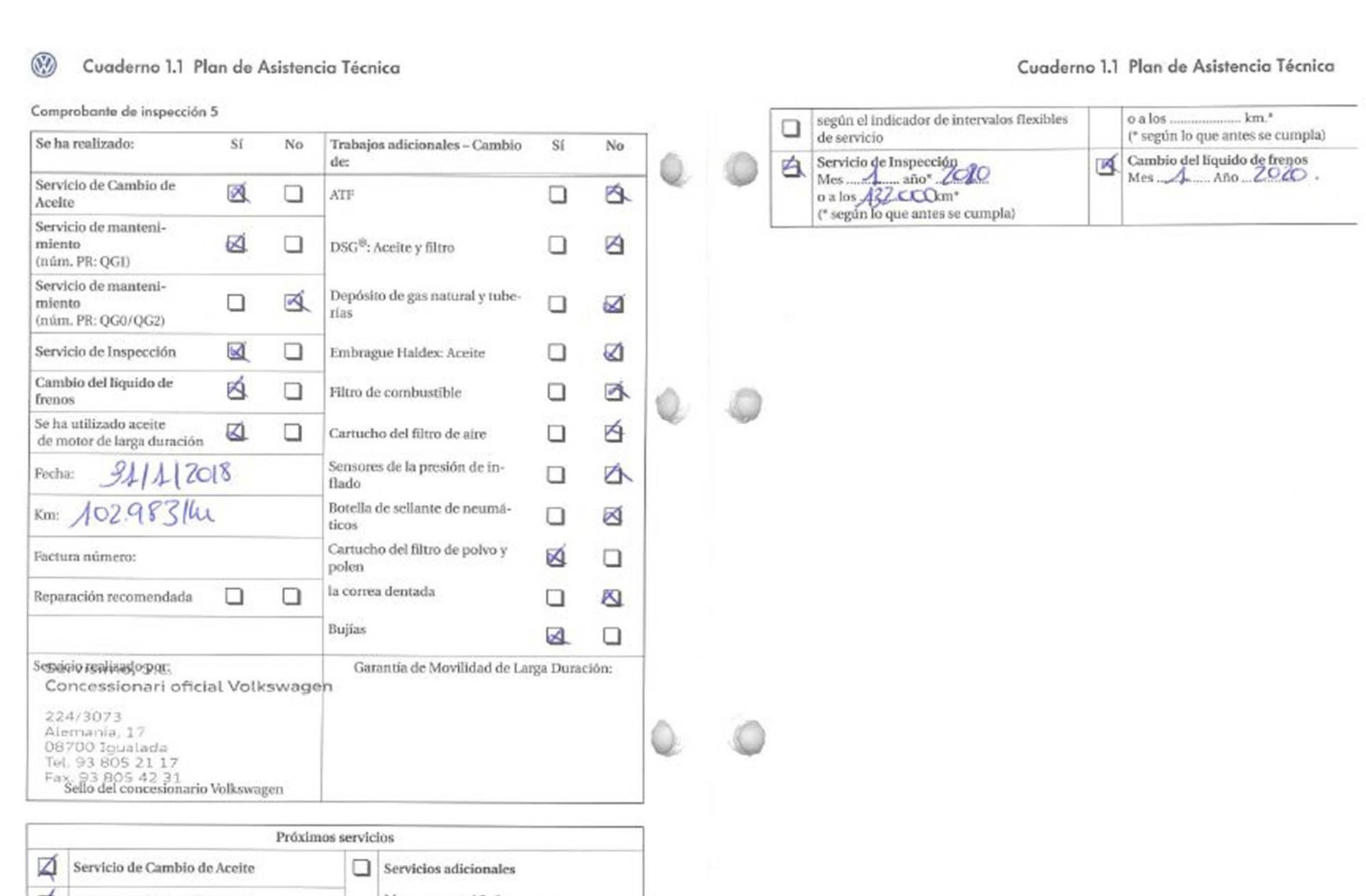Click the 'Tel. 93 805 21 17' stamp line

coord(111,762)
